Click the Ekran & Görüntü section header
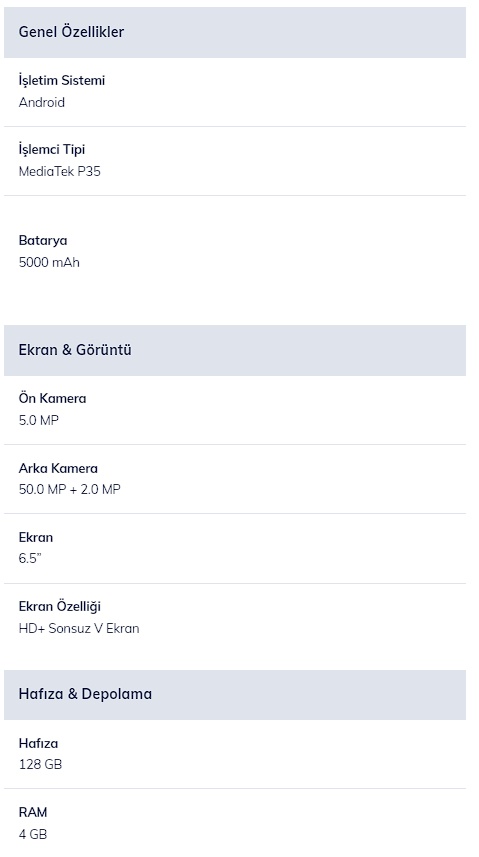The image size is (479, 857). [x=235, y=350]
